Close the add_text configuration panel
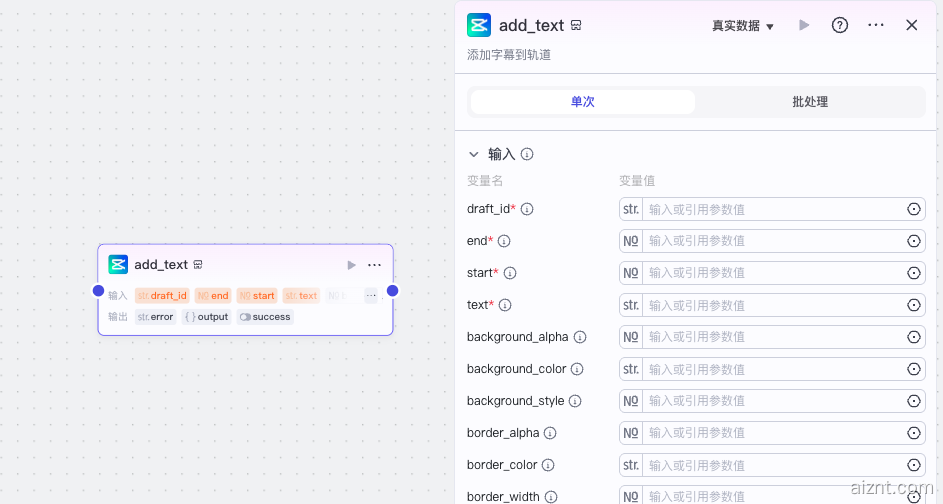 (912, 25)
